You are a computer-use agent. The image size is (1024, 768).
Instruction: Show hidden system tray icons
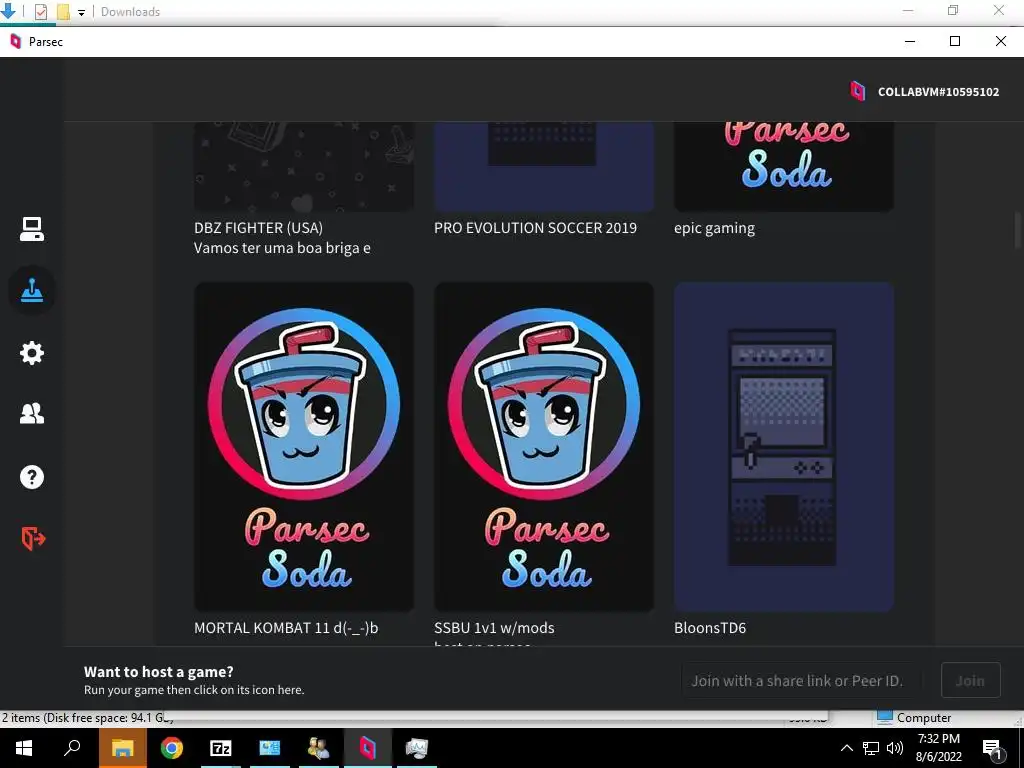click(846, 748)
